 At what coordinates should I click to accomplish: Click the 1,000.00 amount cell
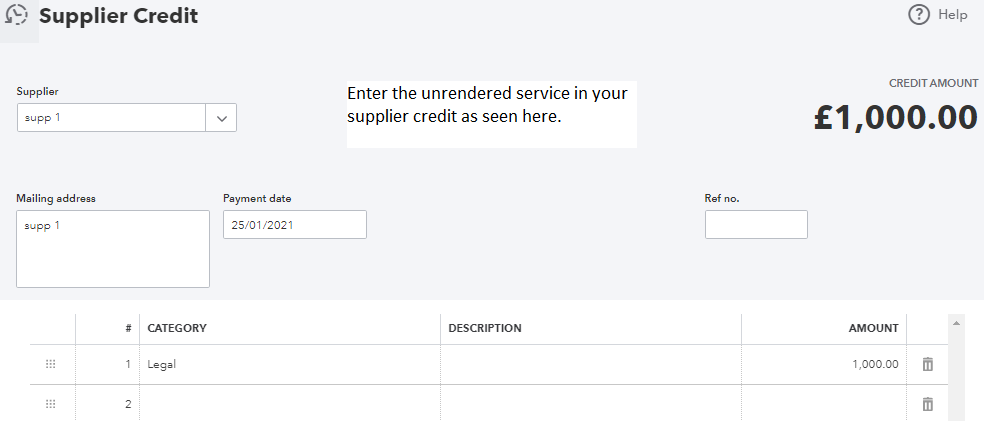click(x=822, y=365)
